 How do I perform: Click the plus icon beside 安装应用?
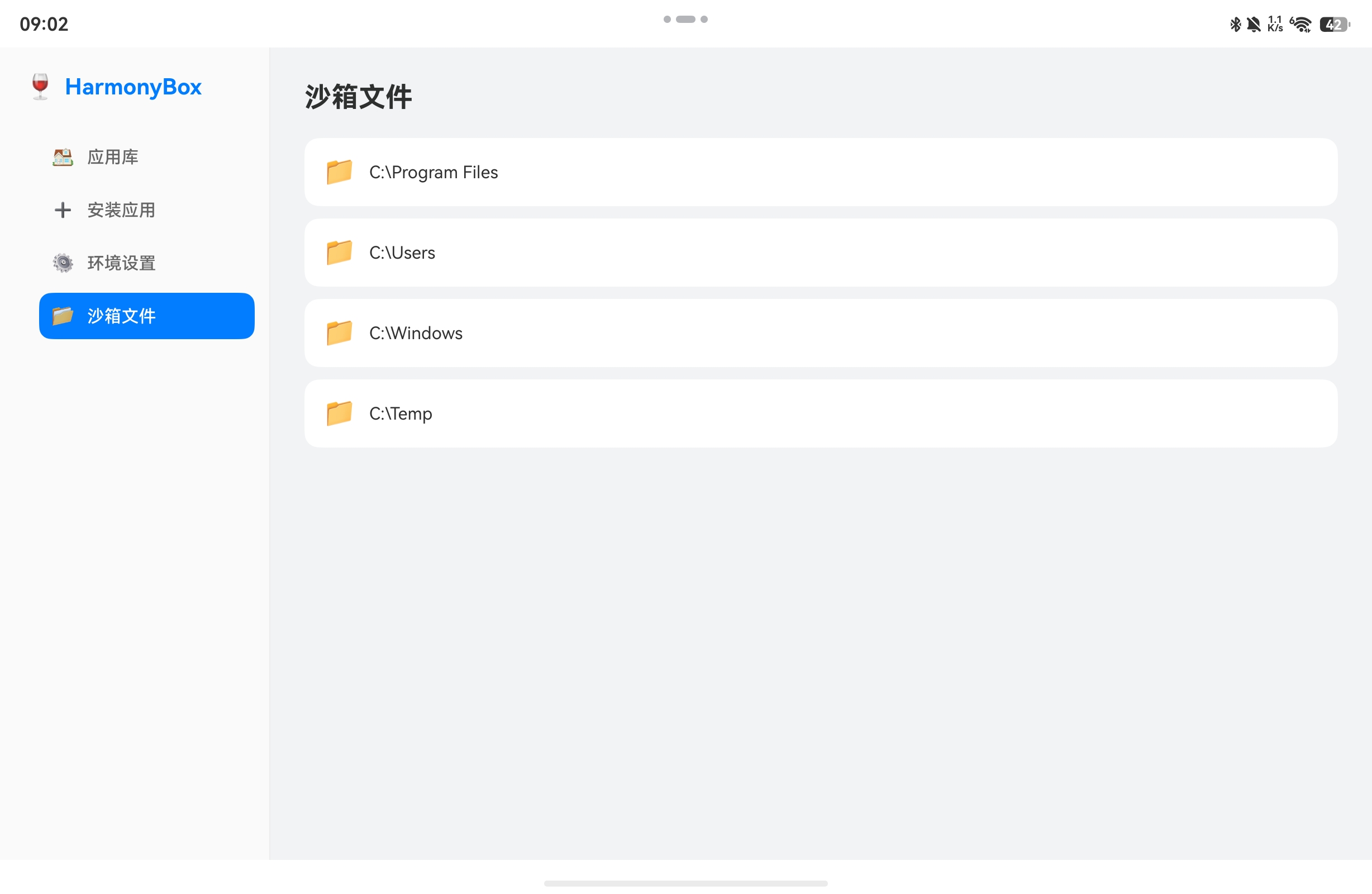click(63, 210)
